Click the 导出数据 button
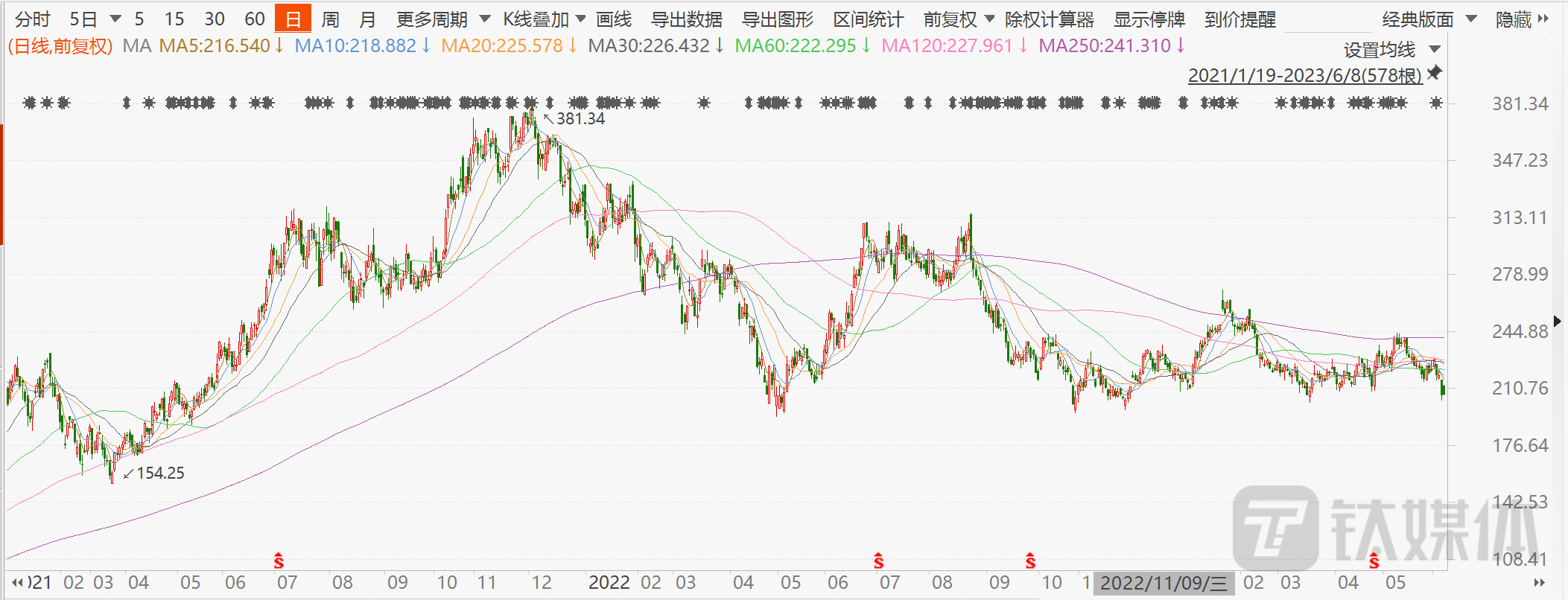Screen dimensions: 1568x600 tap(686, 19)
